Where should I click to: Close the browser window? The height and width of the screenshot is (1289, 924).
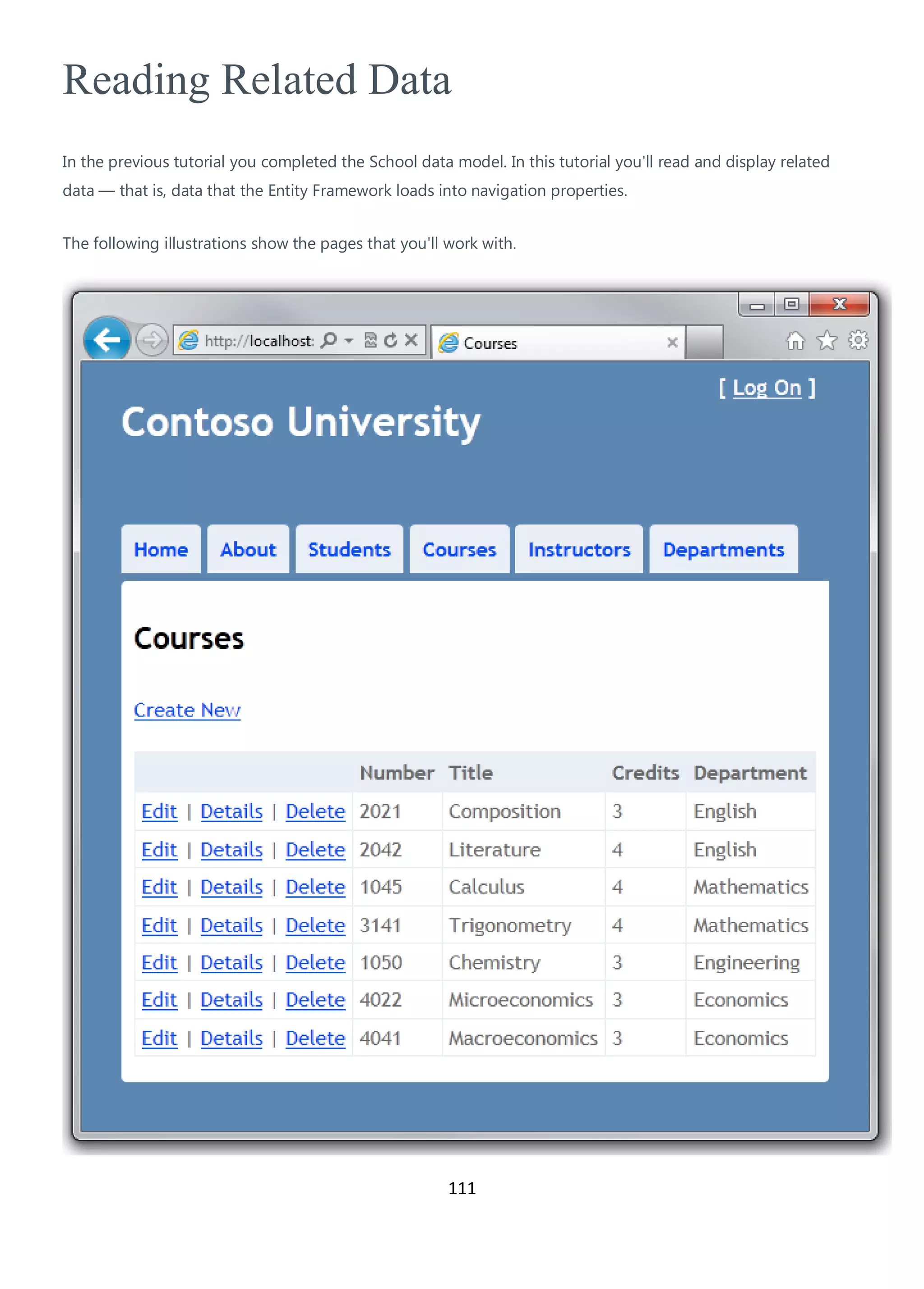tap(839, 305)
